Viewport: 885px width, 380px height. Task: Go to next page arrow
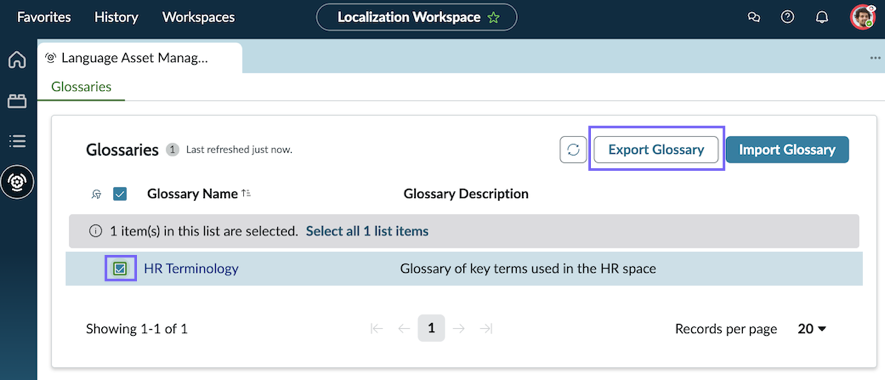tap(459, 329)
